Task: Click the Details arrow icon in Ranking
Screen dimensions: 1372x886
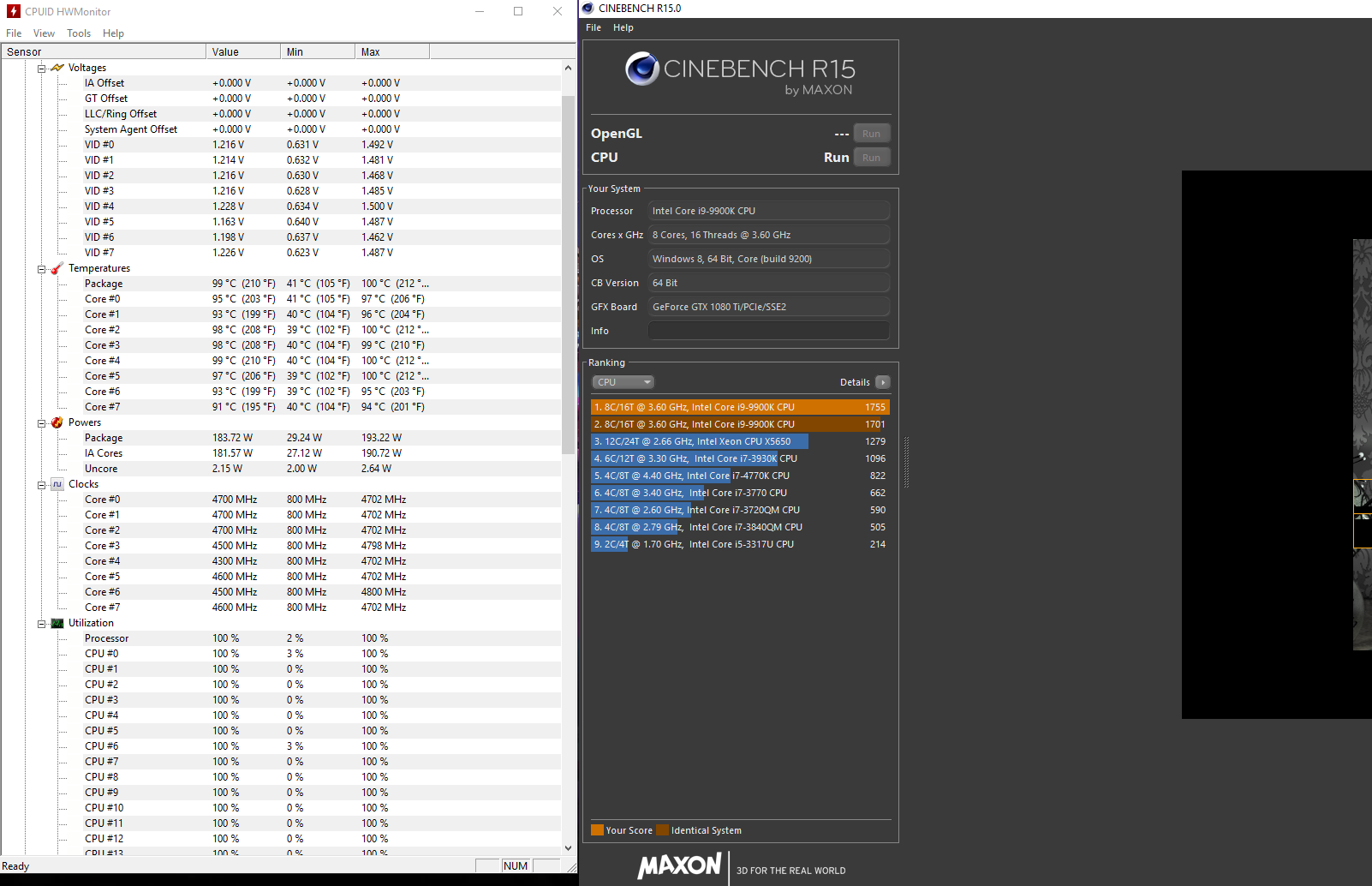Action: pos(884,382)
